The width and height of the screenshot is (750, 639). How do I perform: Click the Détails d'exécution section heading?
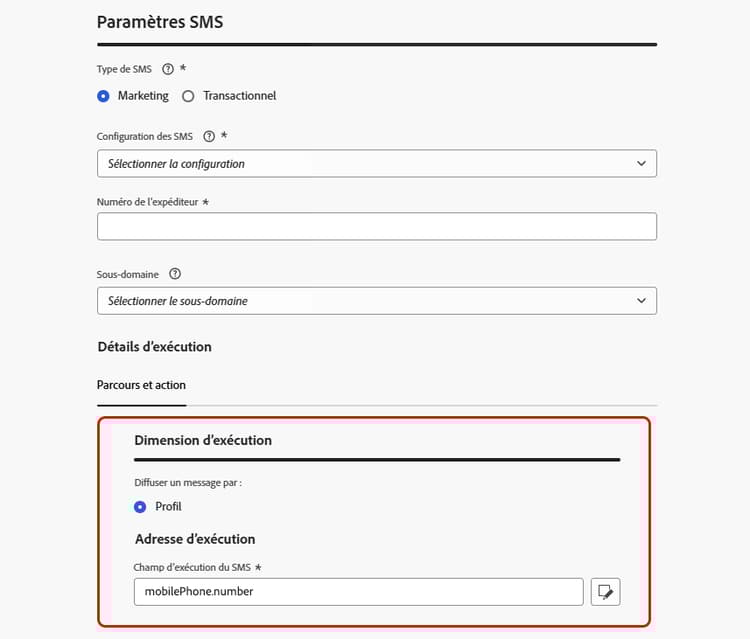click(x=154, y=347)
